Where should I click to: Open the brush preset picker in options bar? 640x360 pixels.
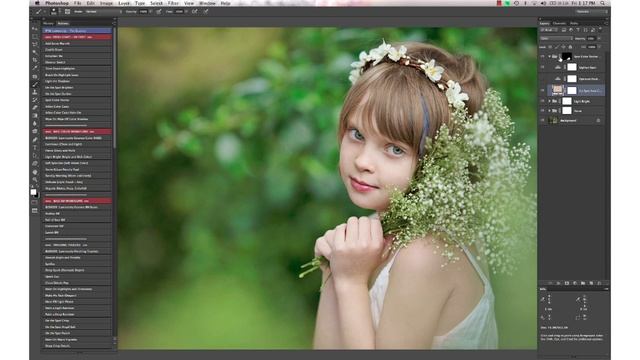[54, 12]
